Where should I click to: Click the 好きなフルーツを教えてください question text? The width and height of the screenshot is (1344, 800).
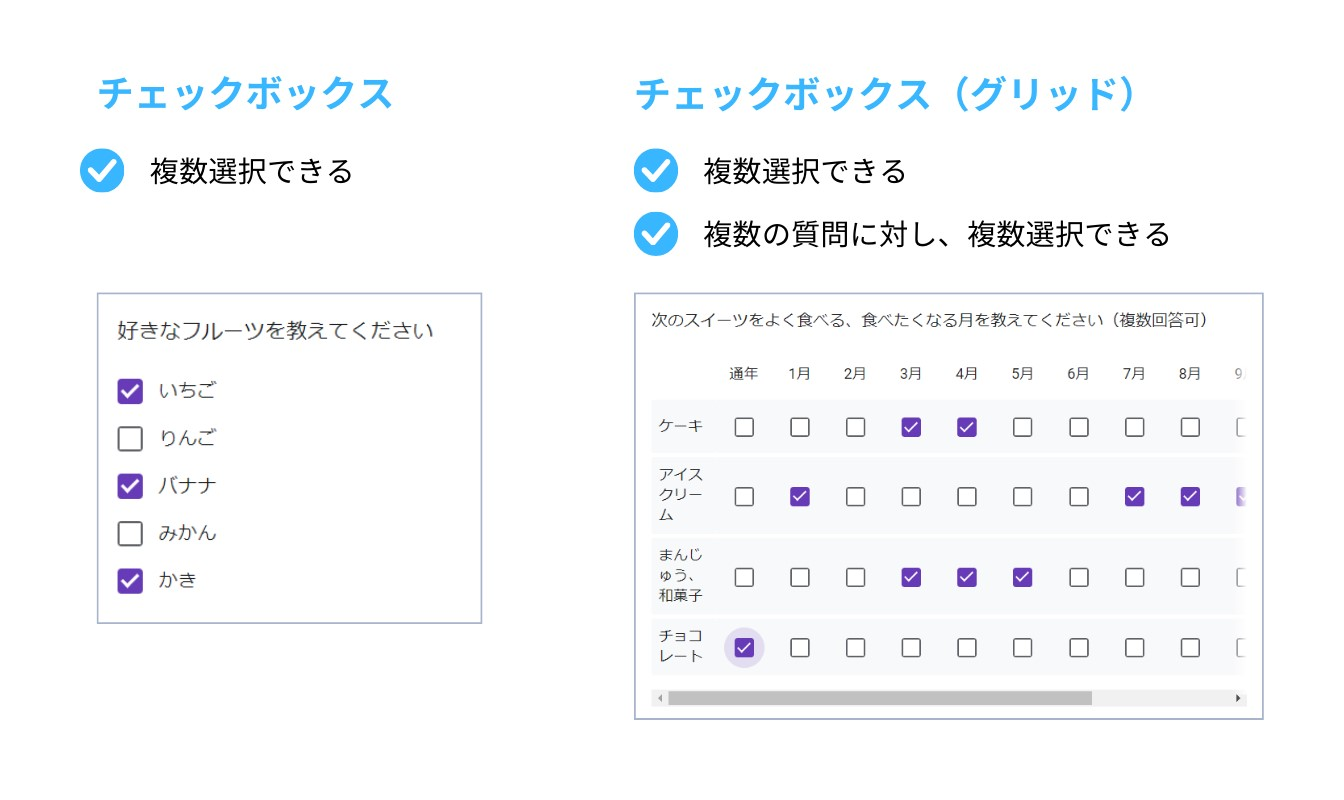[x=276, y=330]
